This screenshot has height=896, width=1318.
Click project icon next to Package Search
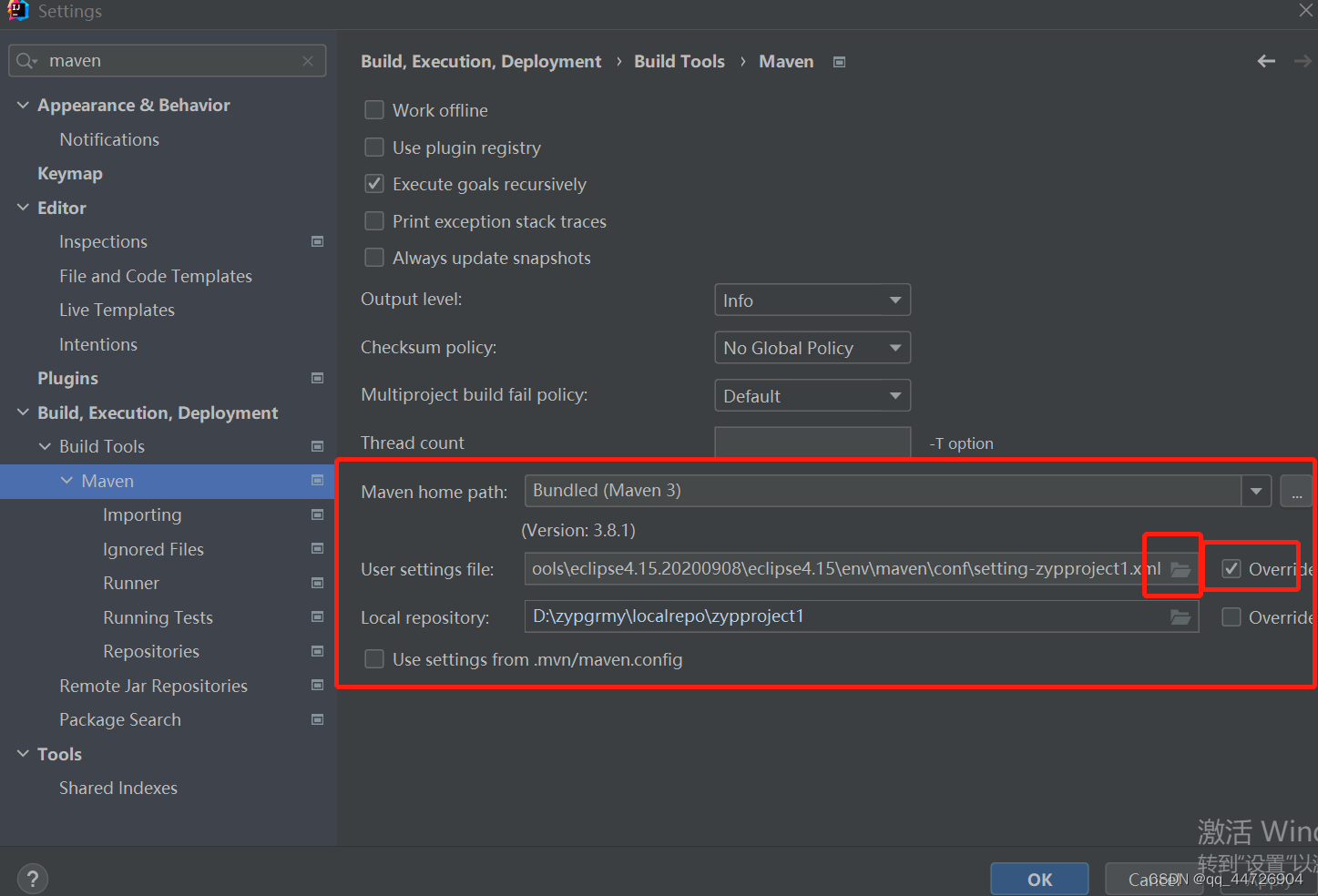(318, 719)
